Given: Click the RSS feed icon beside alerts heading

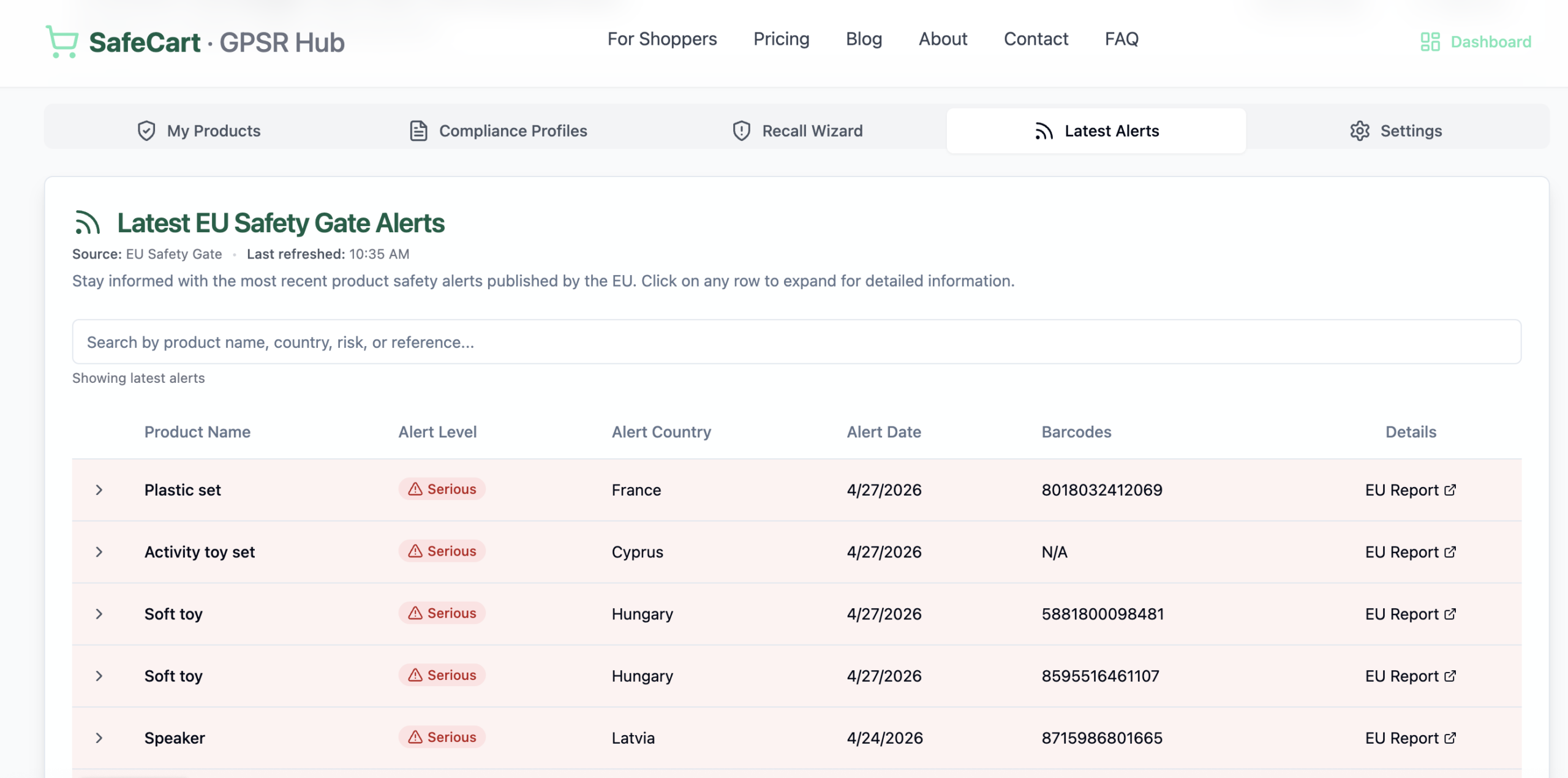Looking at the screenshot, I should coord(87,223).
